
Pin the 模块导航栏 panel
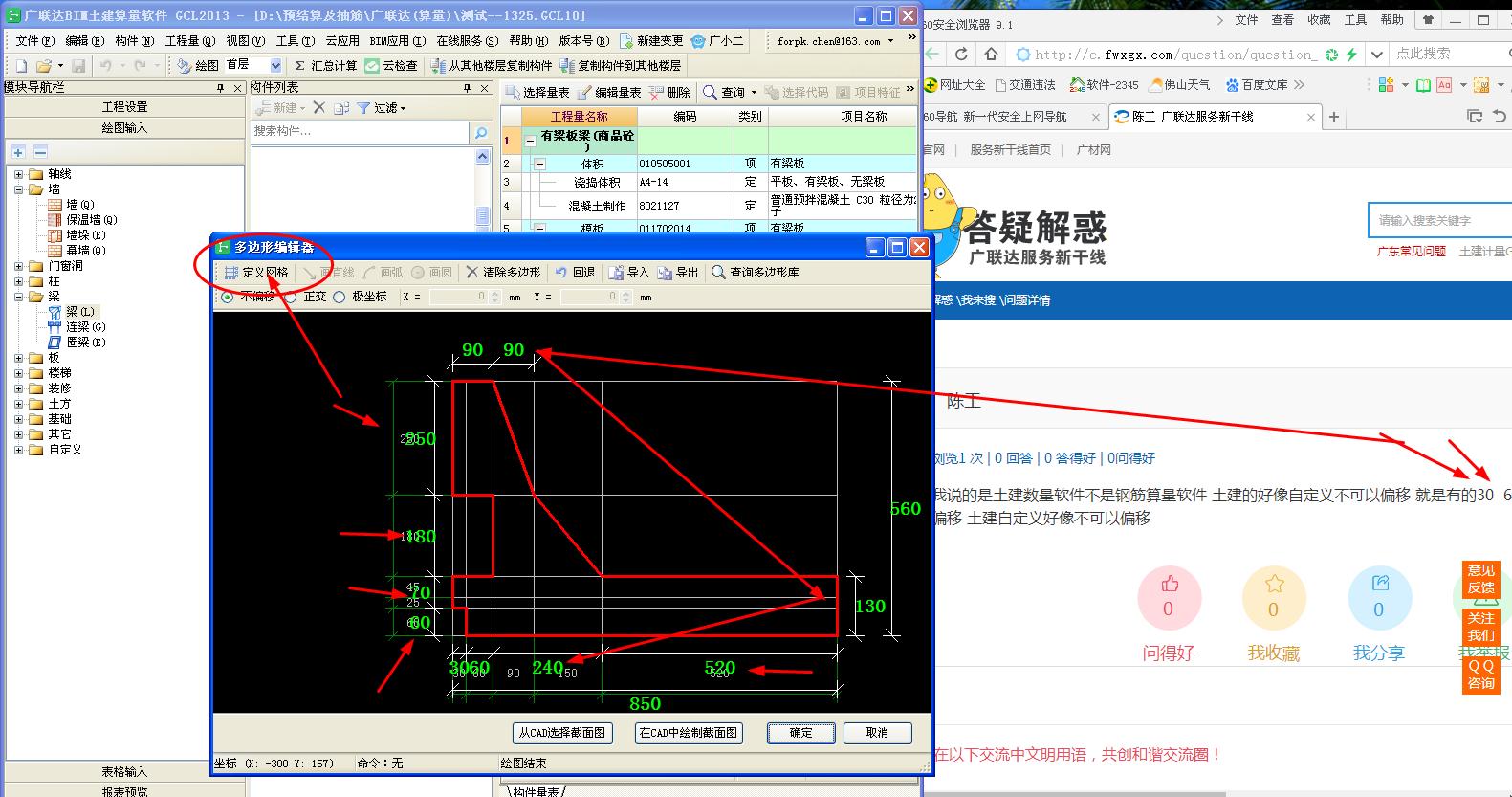(221, 88)
